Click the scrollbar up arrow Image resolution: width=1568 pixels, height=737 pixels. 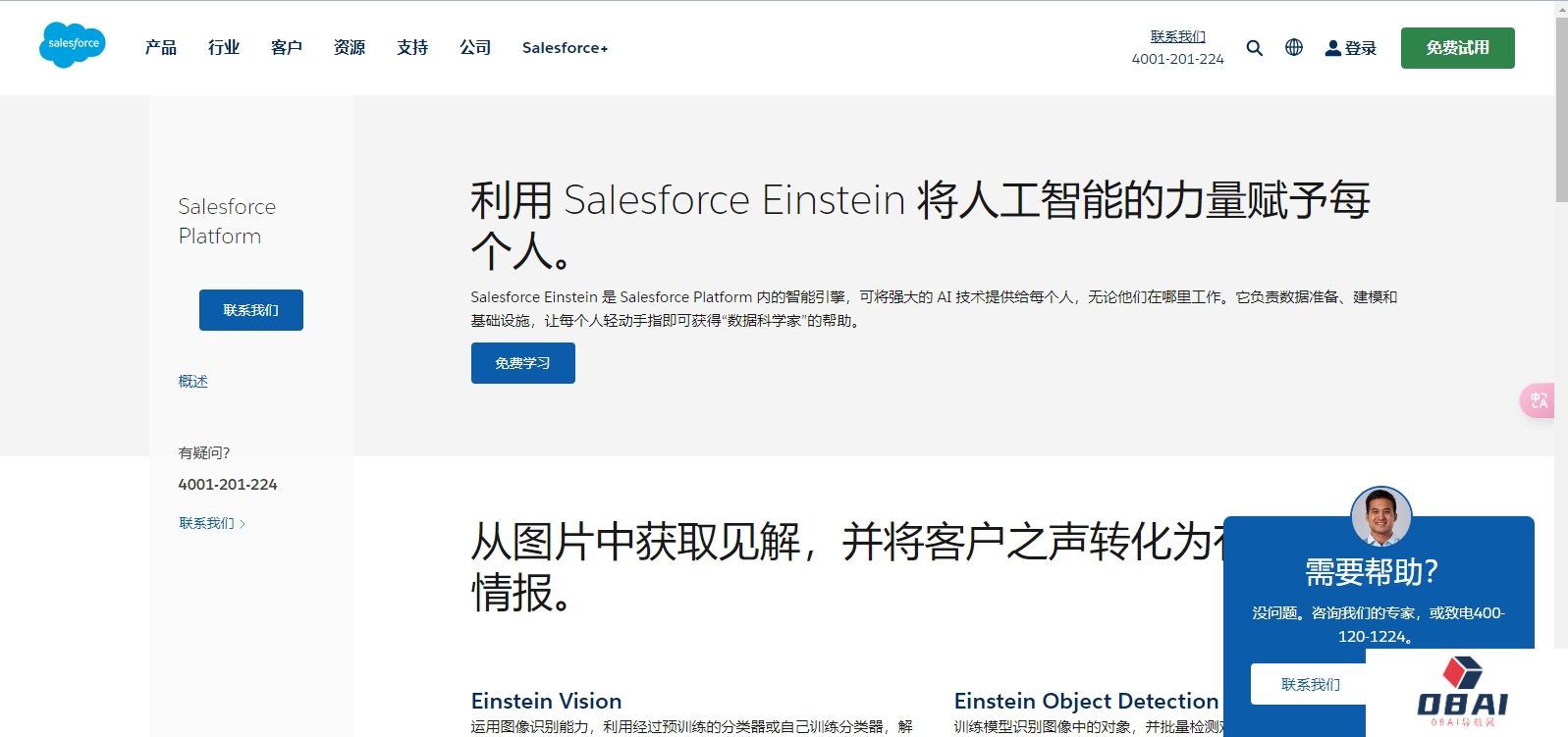click(x=1561, y=8)
